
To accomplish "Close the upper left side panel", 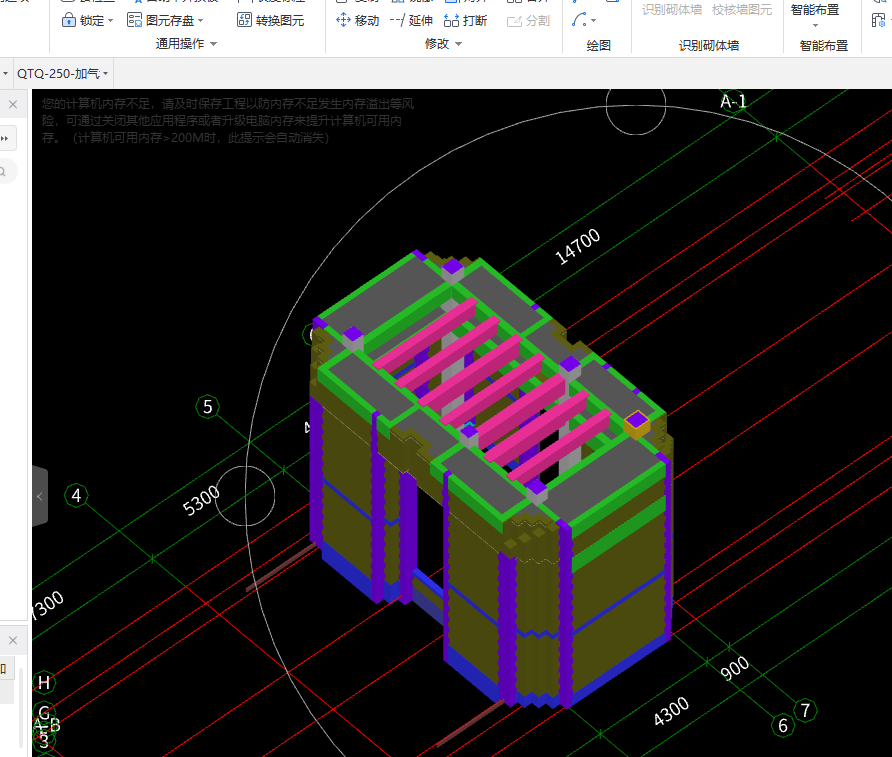I will 13,105.
